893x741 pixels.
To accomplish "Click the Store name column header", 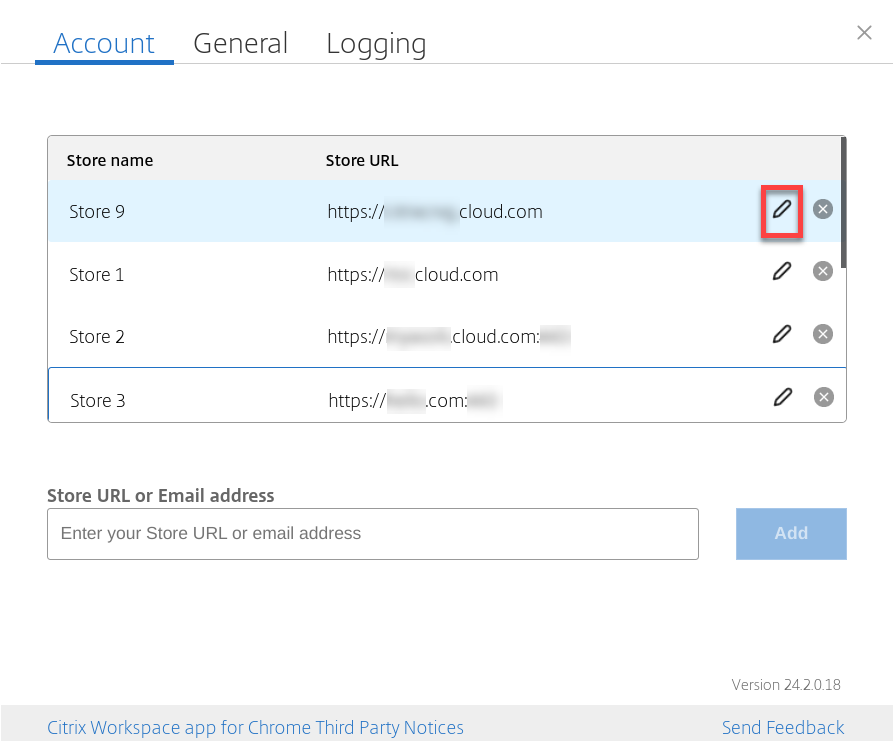I will pyautogui.click(x=110, y=161).
